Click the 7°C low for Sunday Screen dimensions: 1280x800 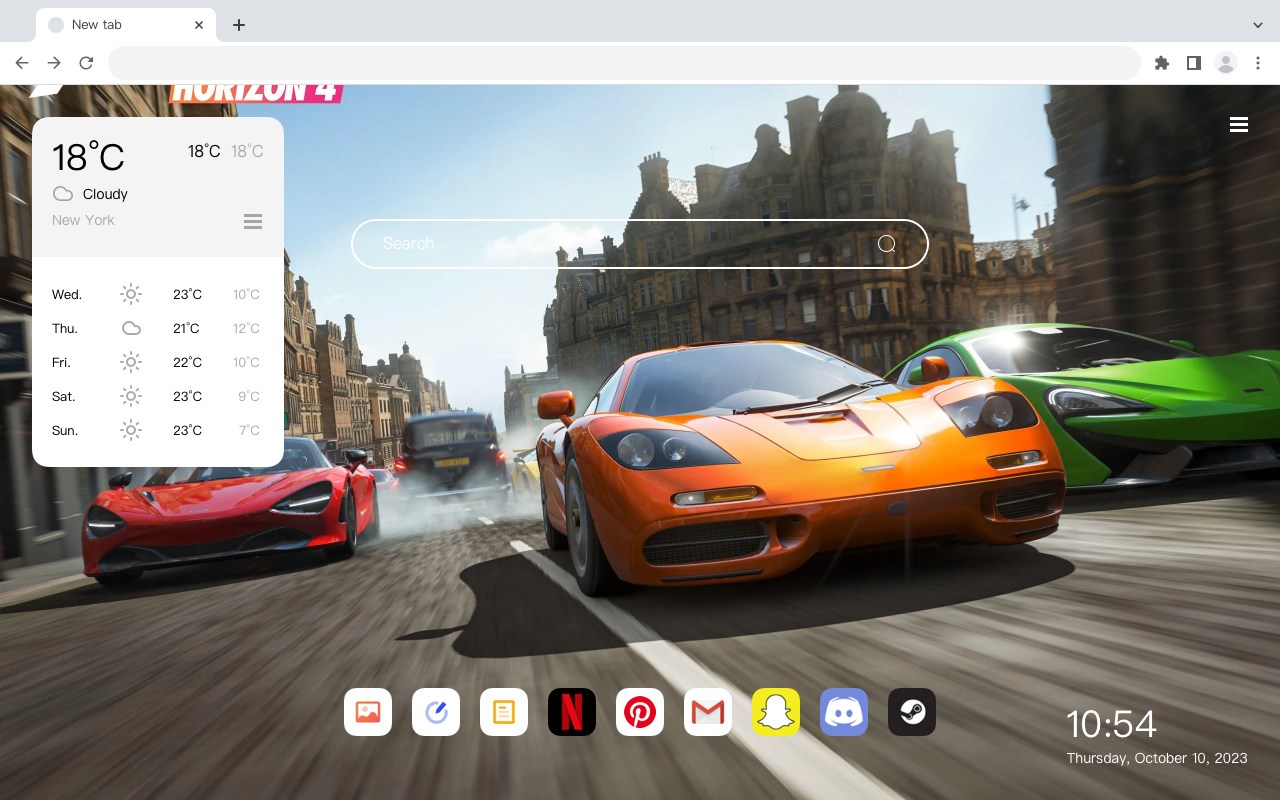pos(249,430)
